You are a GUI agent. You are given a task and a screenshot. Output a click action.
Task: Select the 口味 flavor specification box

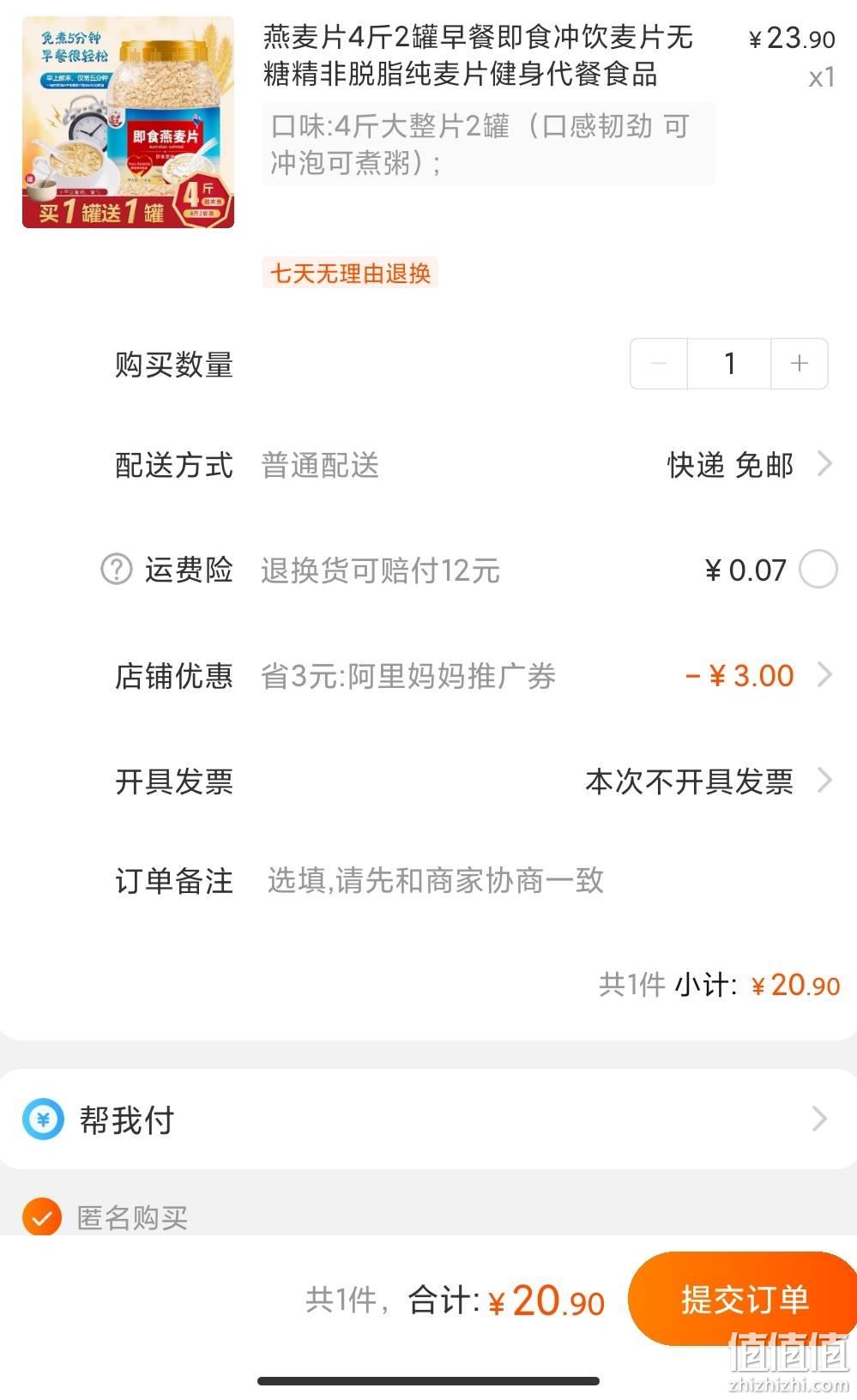[488, 143]
